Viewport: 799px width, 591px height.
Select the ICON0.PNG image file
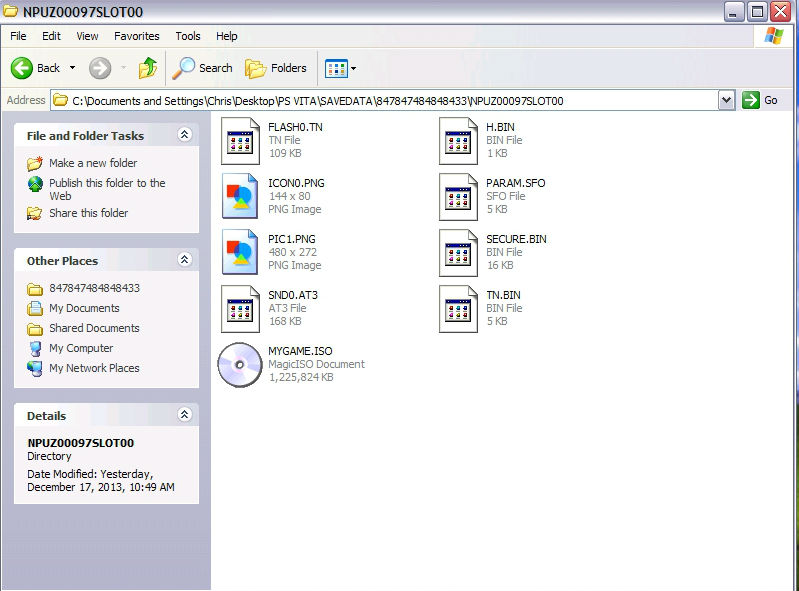point(241,196)
